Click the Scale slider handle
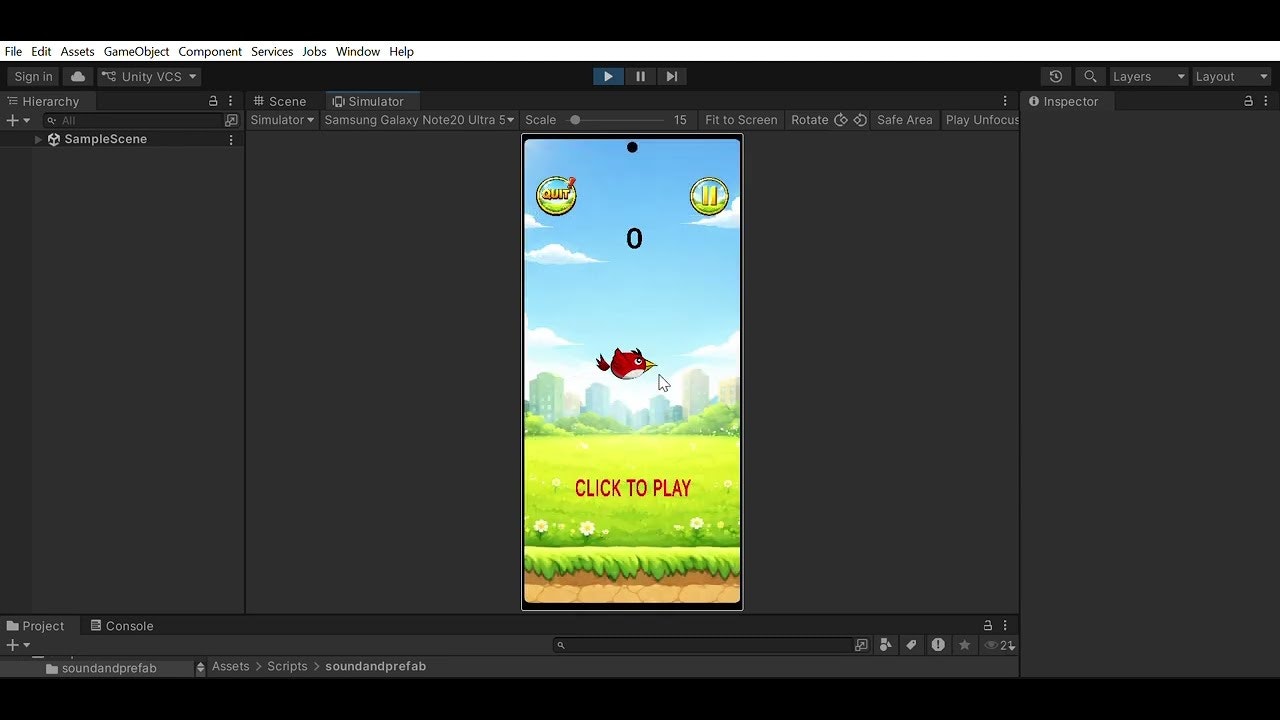This screenshot has height=720, width=1280. [x=575, y=120]
